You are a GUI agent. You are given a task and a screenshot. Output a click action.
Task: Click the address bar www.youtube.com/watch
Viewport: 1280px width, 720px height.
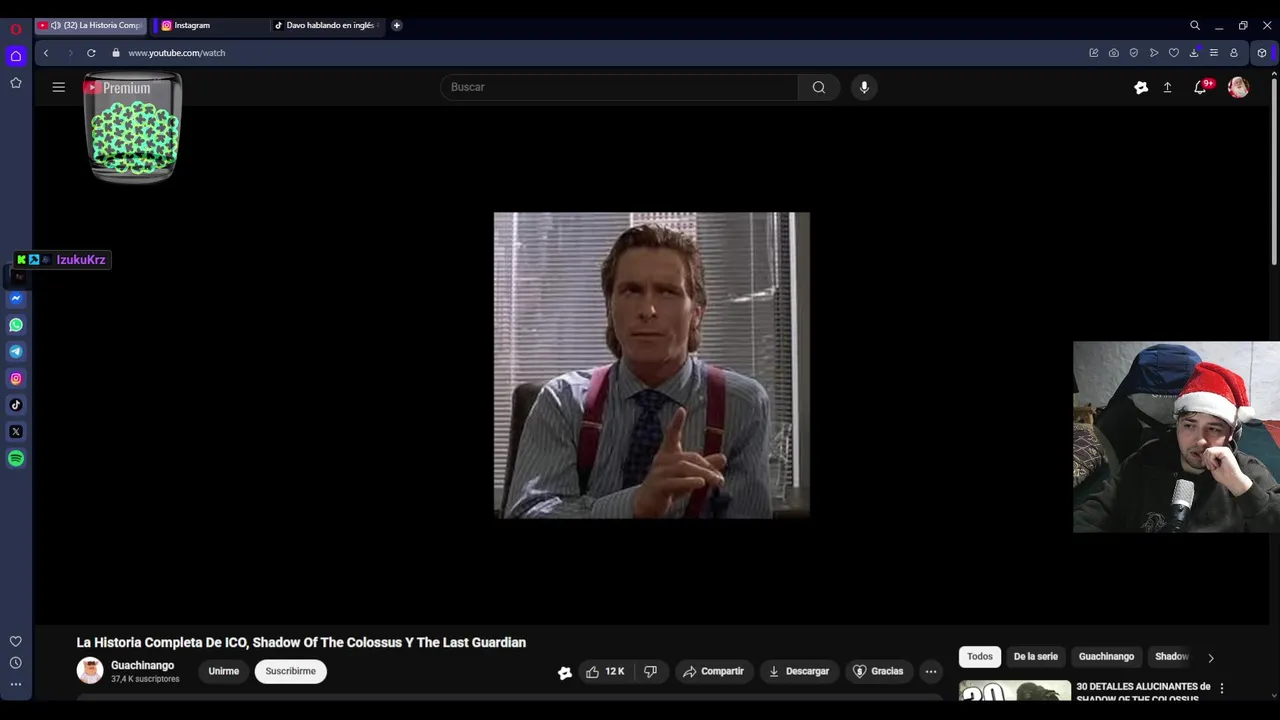coord(177,53)
